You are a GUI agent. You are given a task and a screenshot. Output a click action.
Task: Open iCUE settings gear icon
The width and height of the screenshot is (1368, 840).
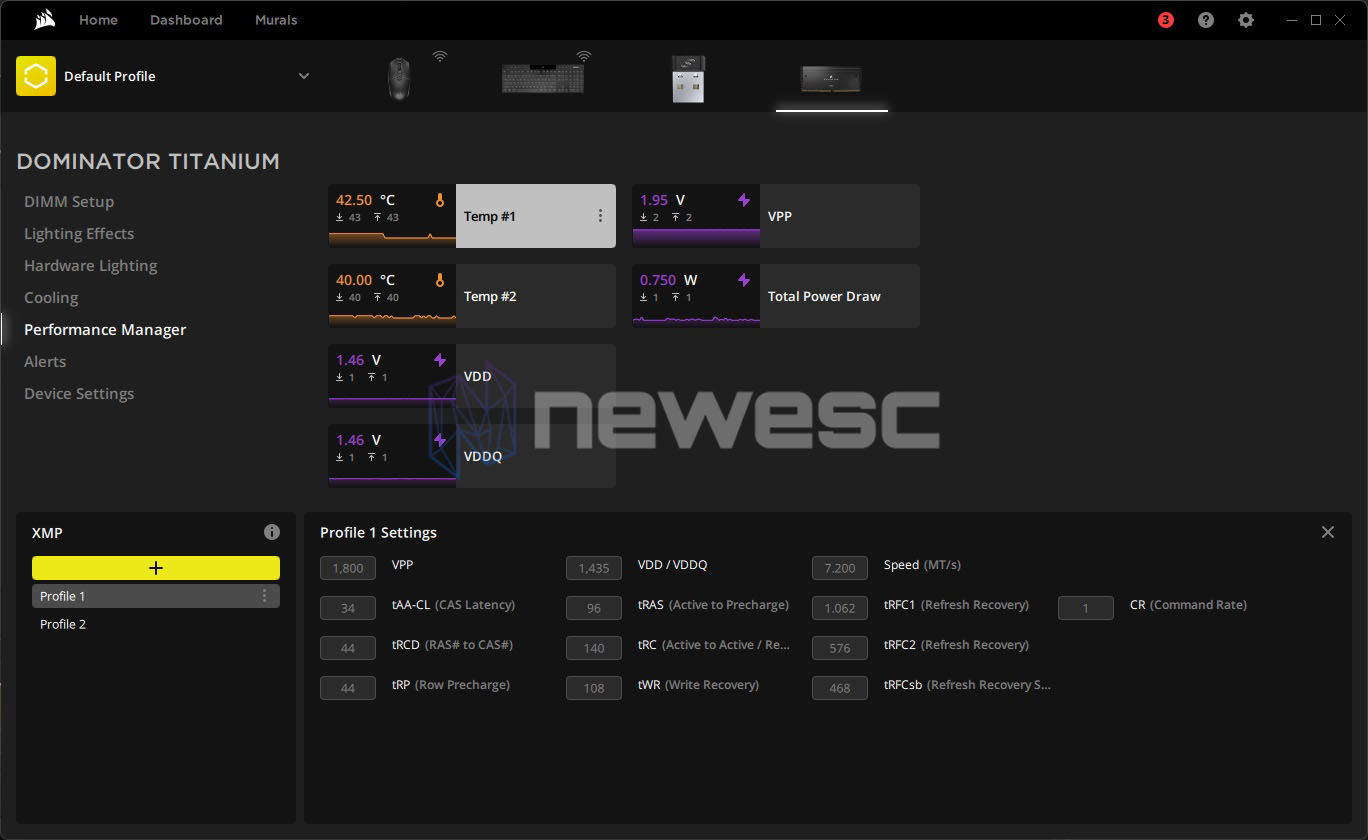[1245, 20]
